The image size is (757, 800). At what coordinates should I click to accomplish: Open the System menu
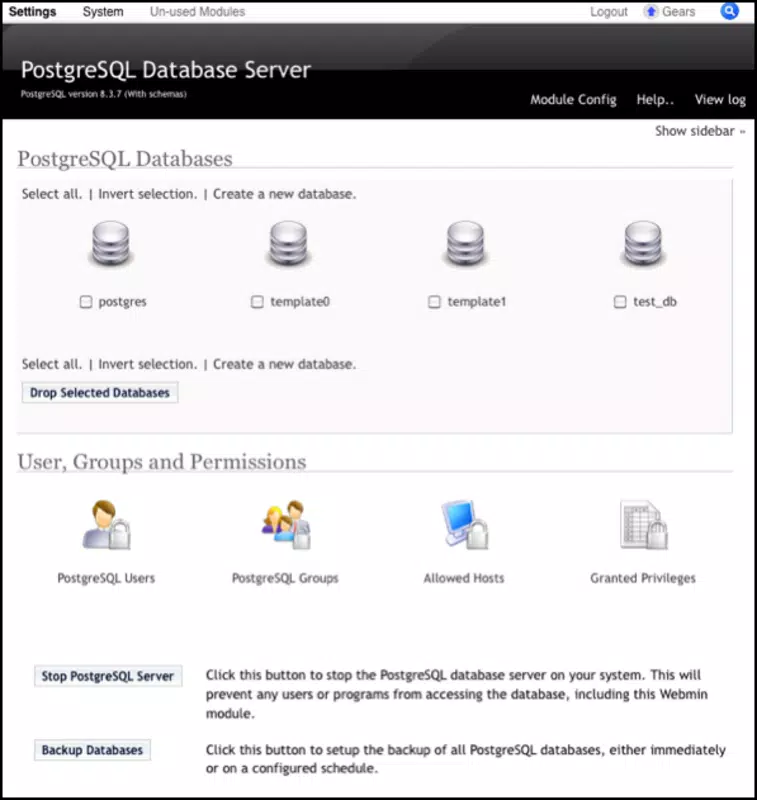pyautogui.click(x=103, y=11)
